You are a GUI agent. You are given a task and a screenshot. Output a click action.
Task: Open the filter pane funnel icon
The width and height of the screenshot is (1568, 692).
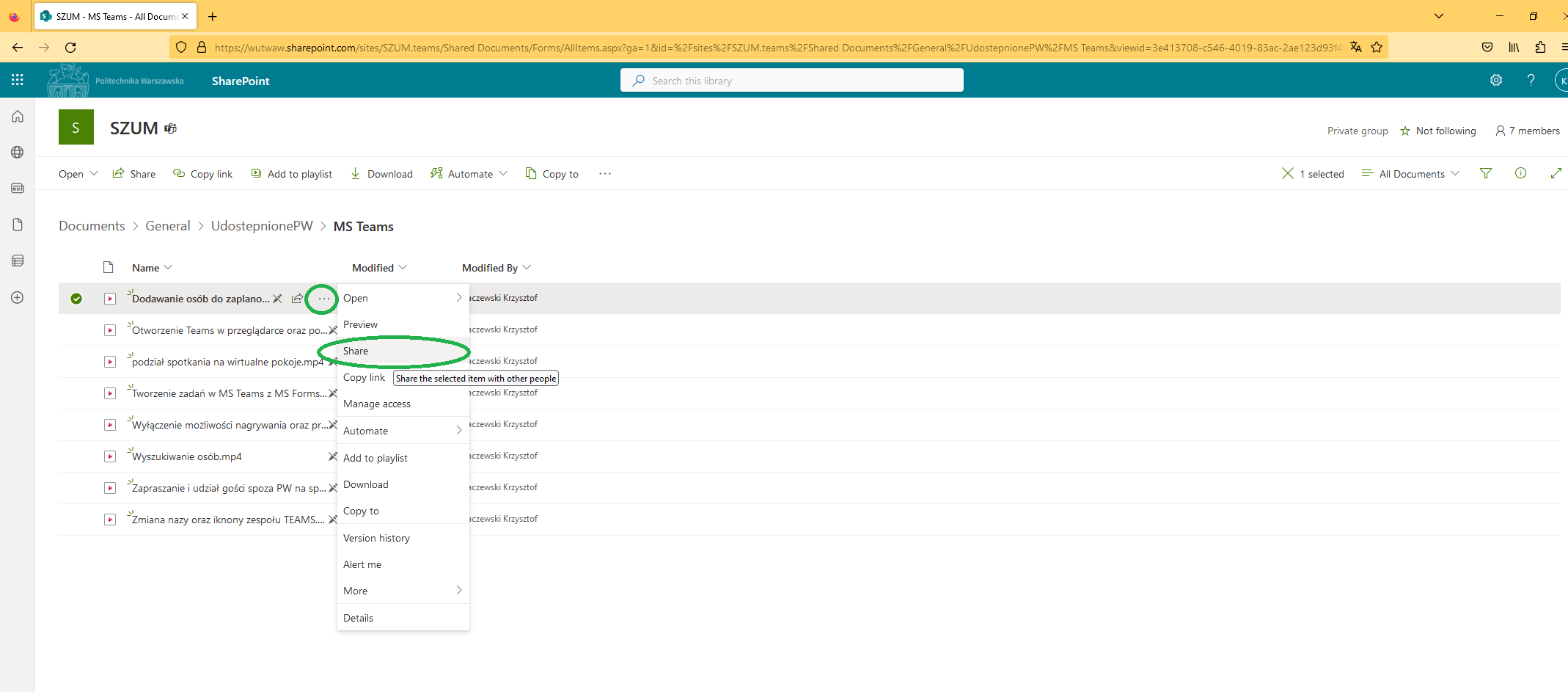pyautogui.click(x=1486, y=173)
